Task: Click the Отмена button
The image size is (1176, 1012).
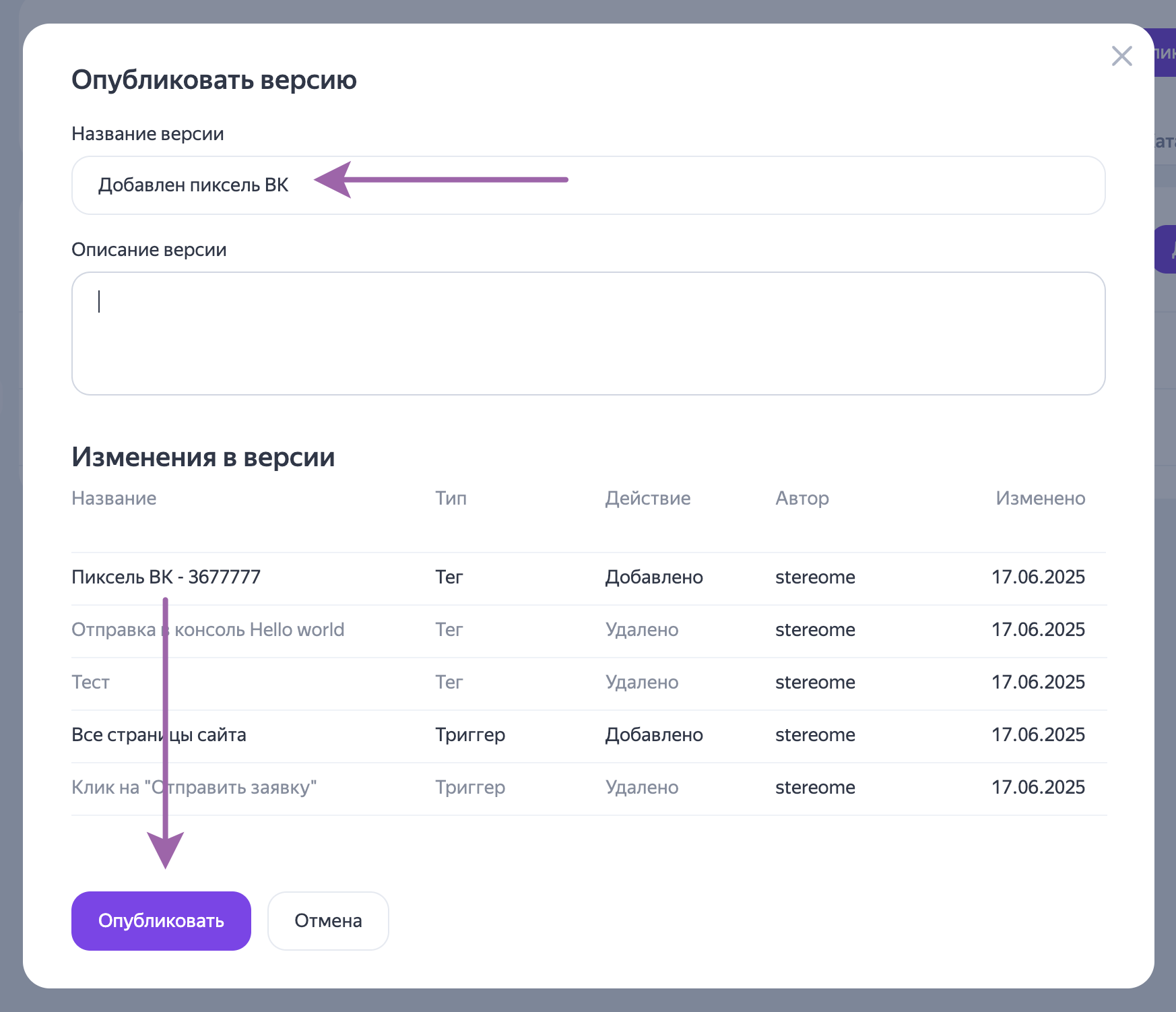Action: click(x=327, y=920)
